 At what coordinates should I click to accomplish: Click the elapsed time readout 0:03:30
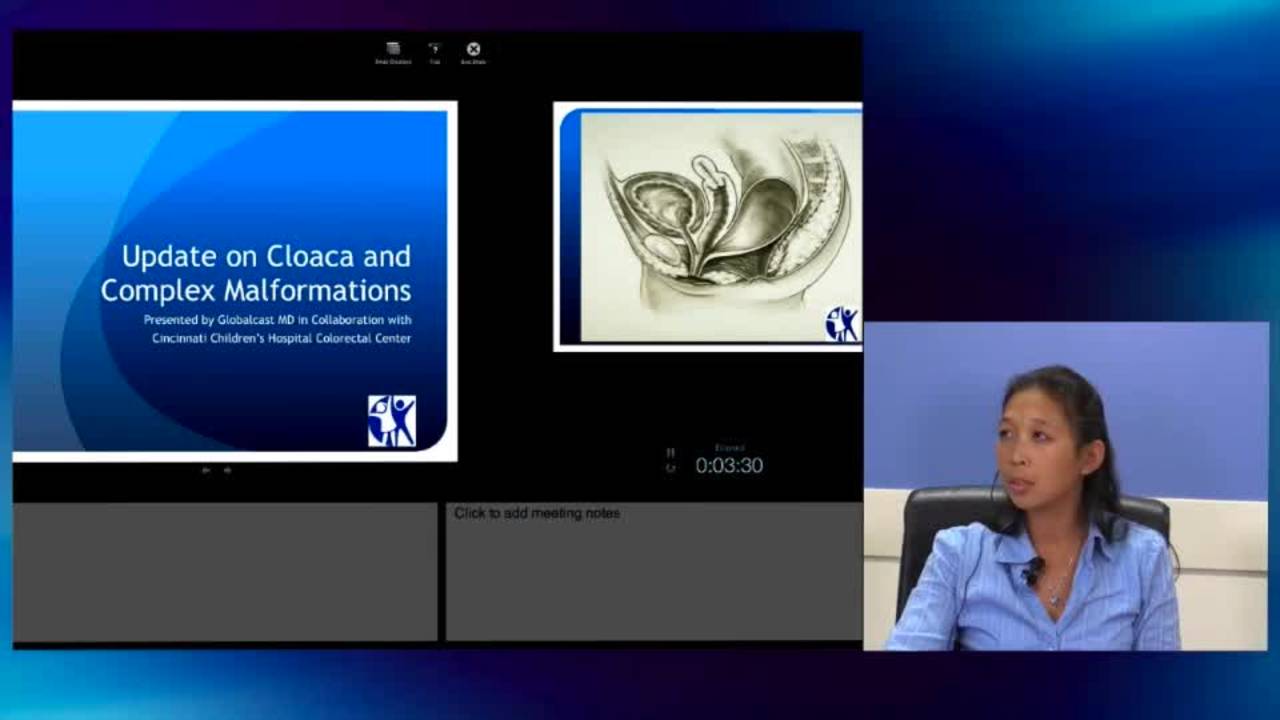point(728,465)
